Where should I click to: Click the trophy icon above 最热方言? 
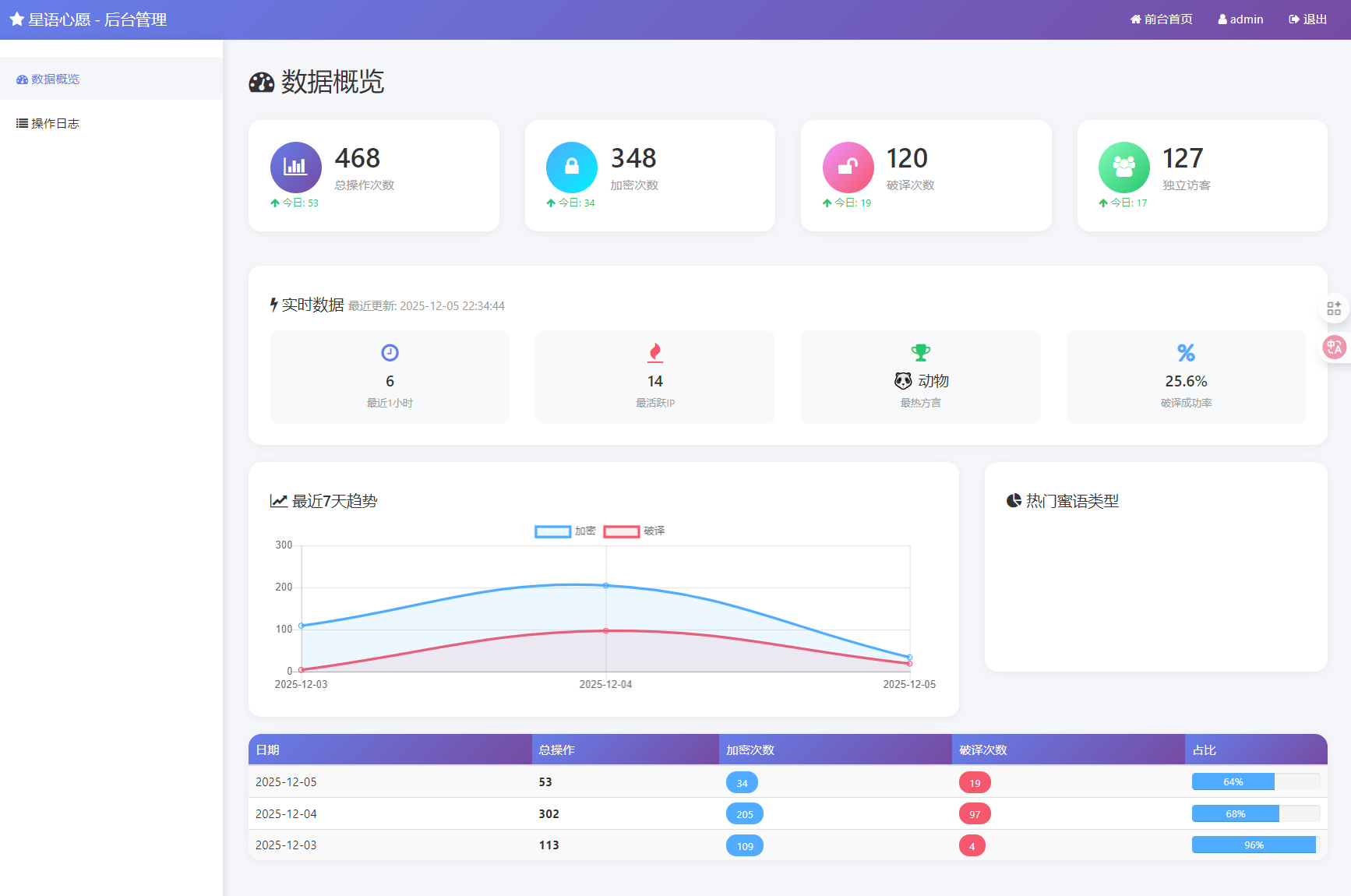(x=920, y=352)
